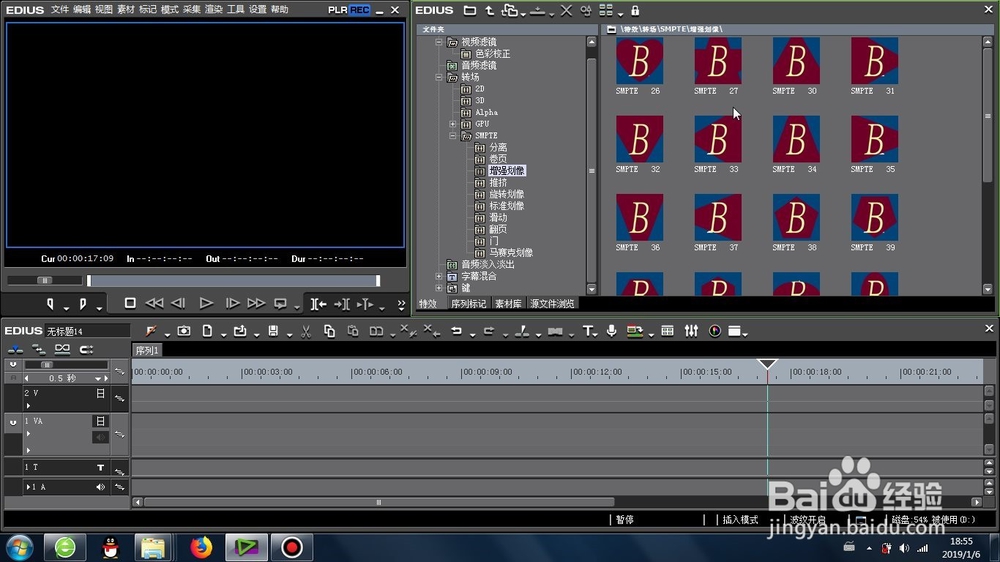Toggle the lock icon in effects panel
The height and width of the screenshot is (562, 1000).
point(635,10)
